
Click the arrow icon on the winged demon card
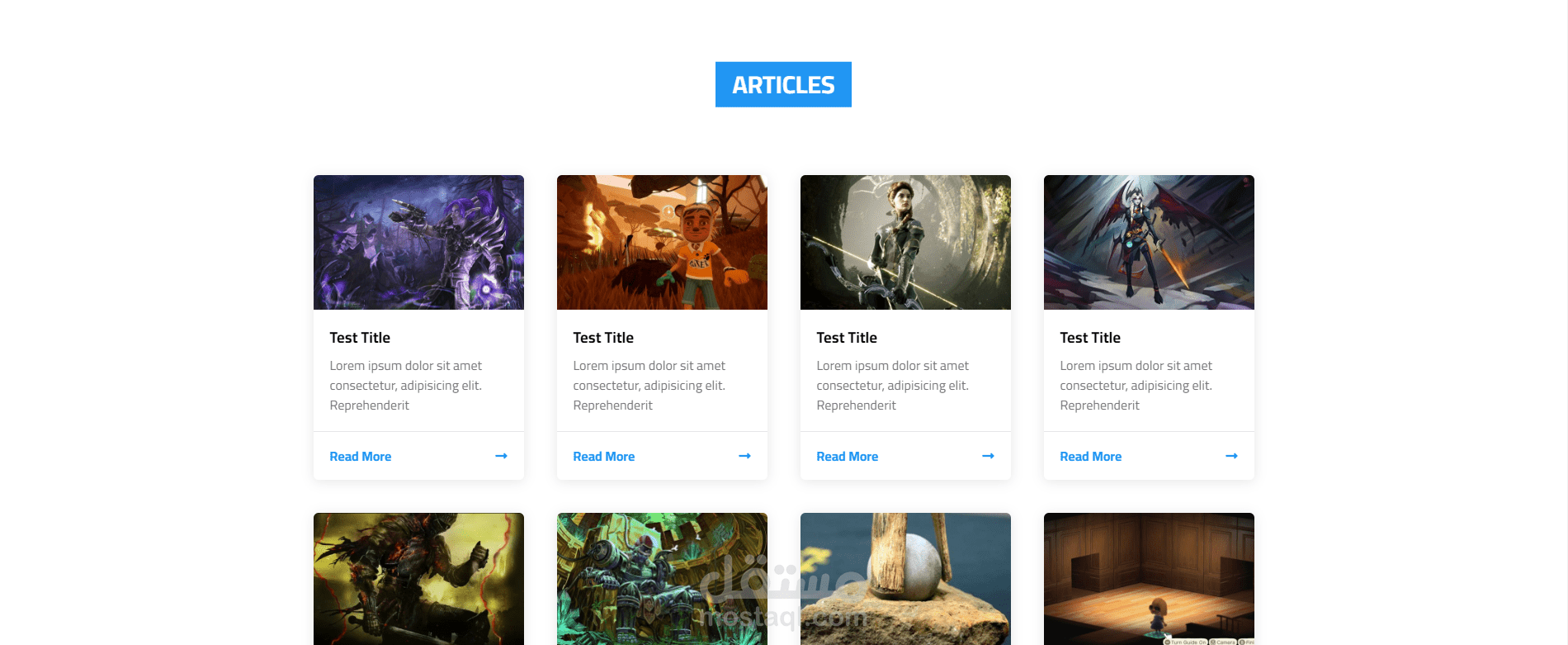tap(1231, 456)
